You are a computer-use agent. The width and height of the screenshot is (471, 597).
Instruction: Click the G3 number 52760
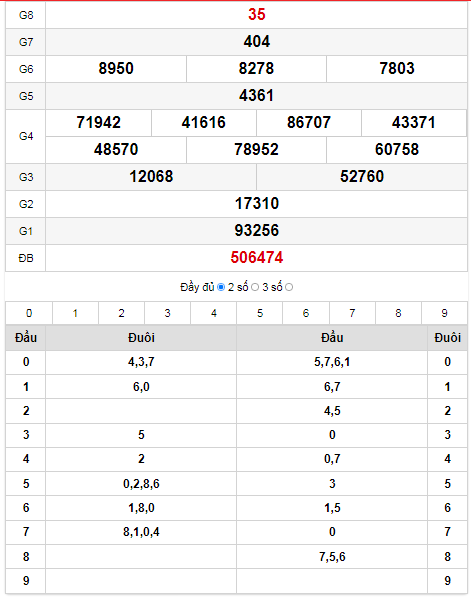pyautogui.click(x=362, y=177)
